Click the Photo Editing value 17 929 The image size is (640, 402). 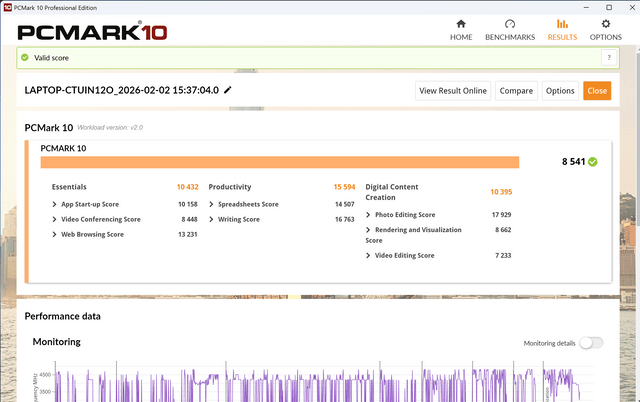click(x=501, y=215)
